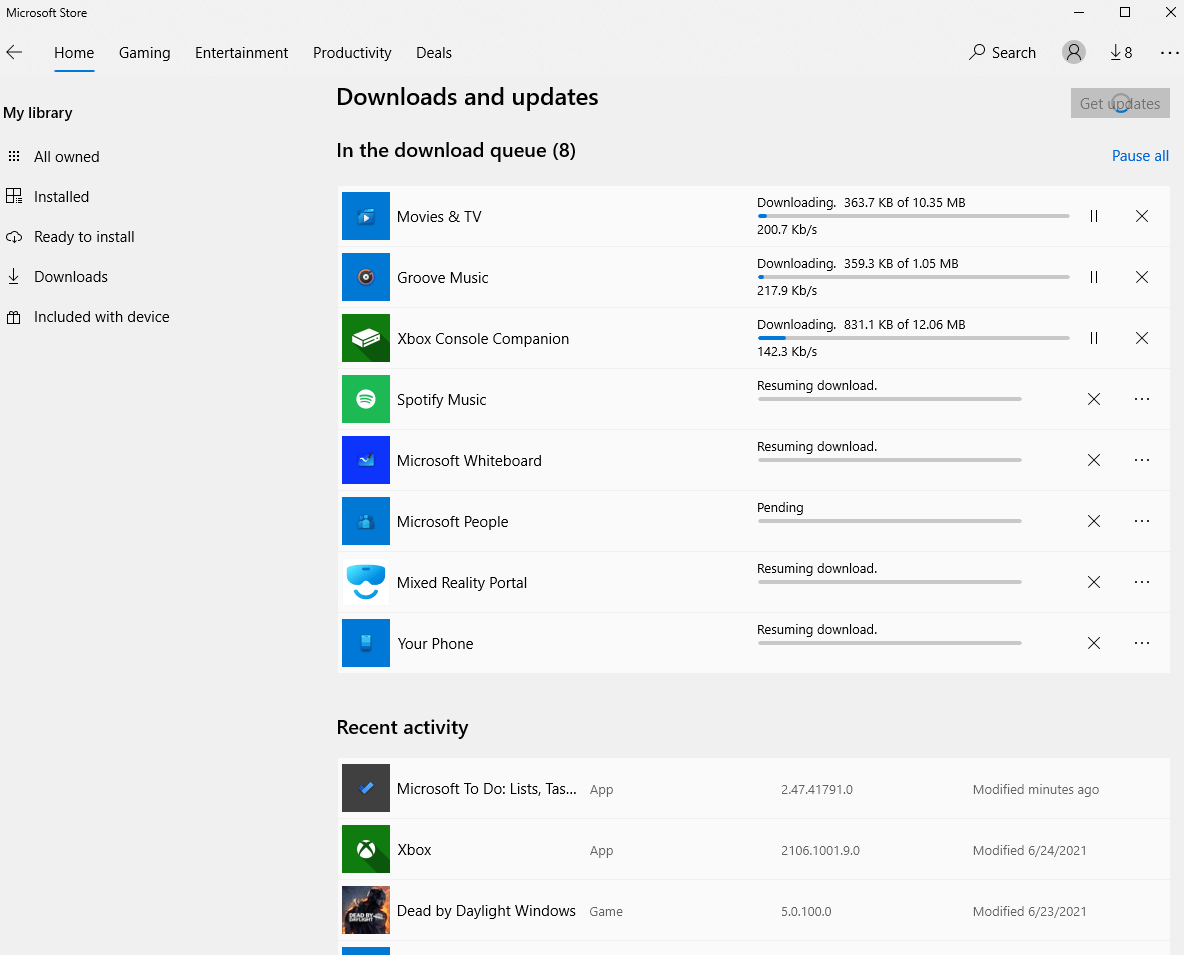Viewport: 1184px width, 955px height.
Task: Click the Movies & TV progress bar
Action: (913, 216)
